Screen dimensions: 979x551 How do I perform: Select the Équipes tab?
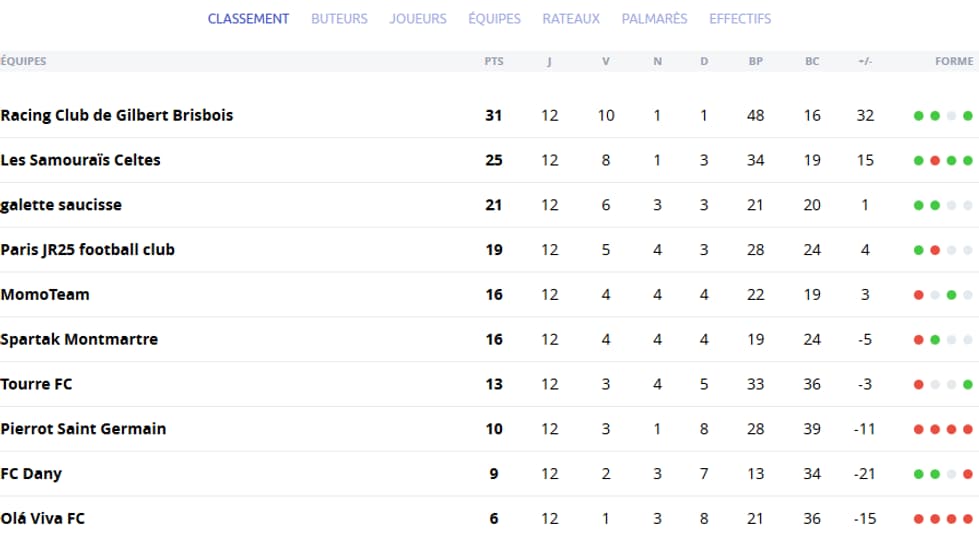[494, 19]
